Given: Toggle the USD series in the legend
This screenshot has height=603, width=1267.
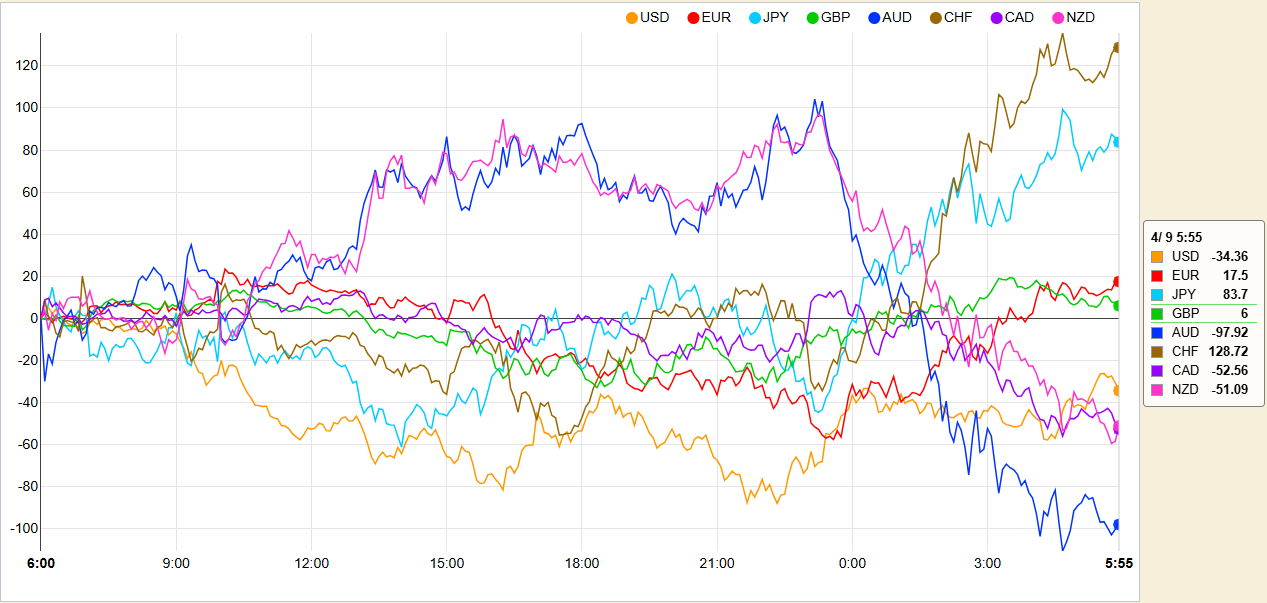Looking at the screenshot, I should (x=648, y=17).
